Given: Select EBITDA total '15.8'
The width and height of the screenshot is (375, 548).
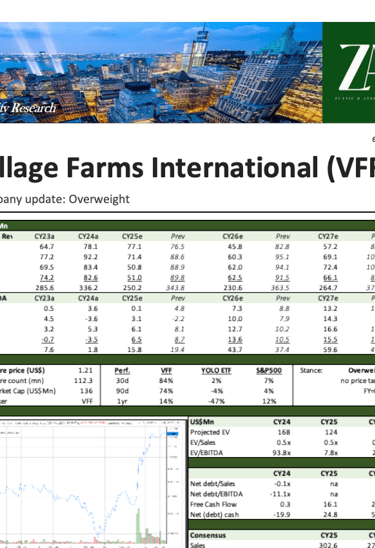Looking at the screenshot, I should 134,349.
